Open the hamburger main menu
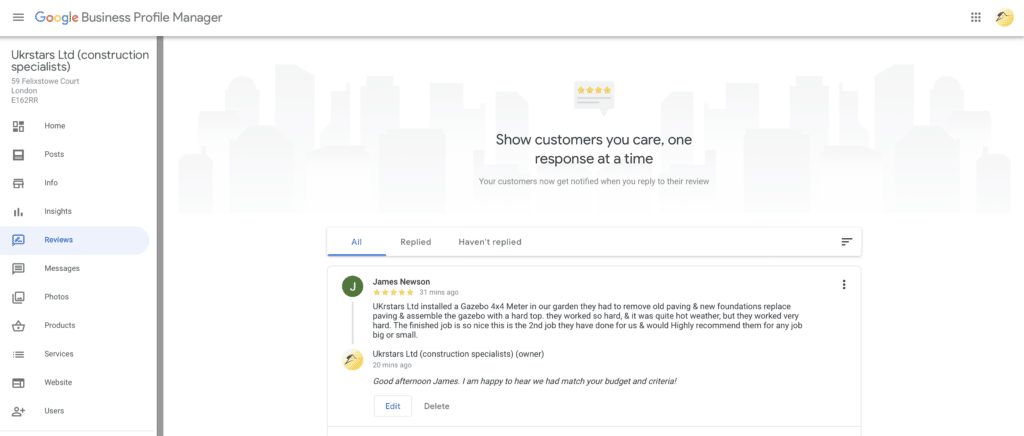The height and width of the screenshot is (436, 1024). (x=18, y=17)
